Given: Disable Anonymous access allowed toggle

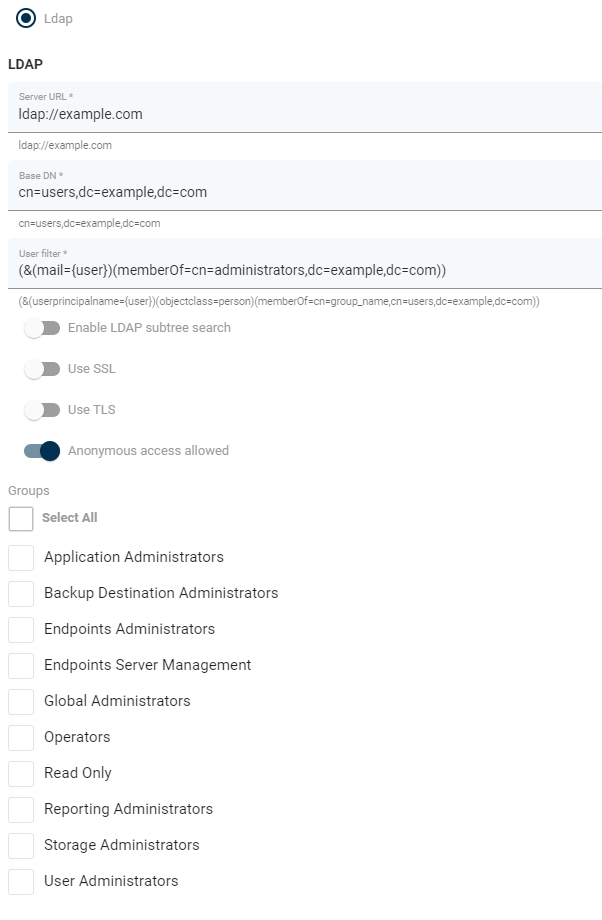Looking at the screenshot, I should (x=42, y=451).
